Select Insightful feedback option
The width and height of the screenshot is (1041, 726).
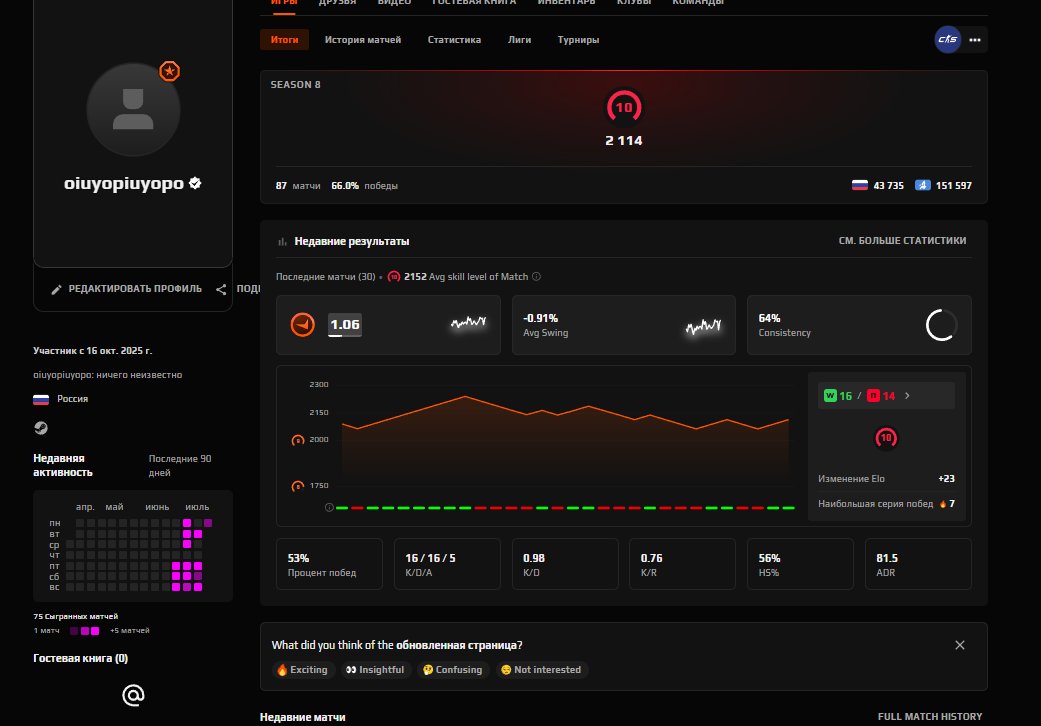point(375,670)
